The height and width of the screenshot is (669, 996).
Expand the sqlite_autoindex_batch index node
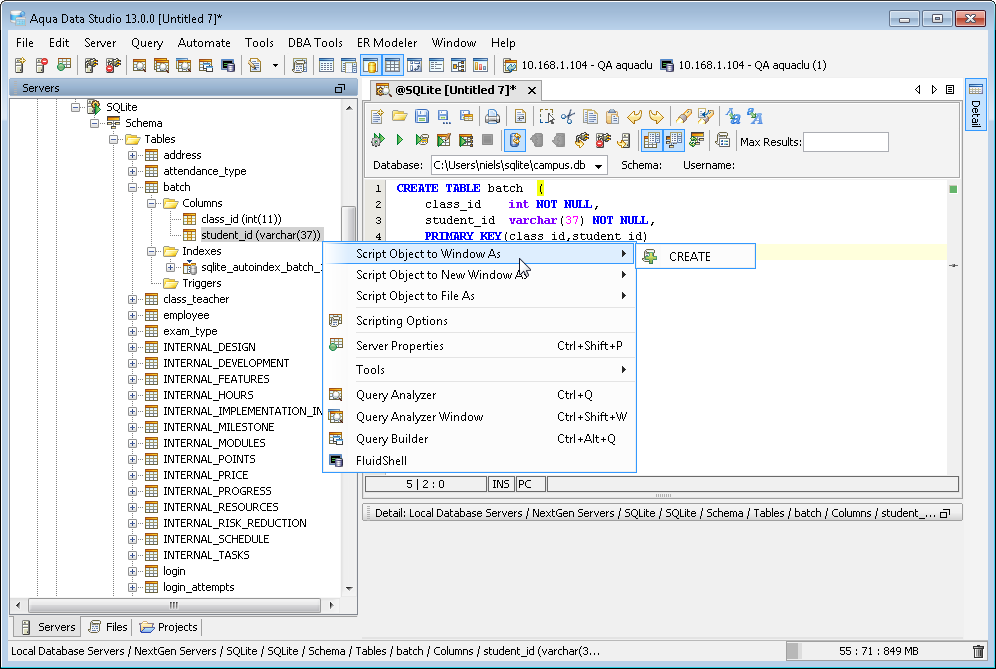170,267
